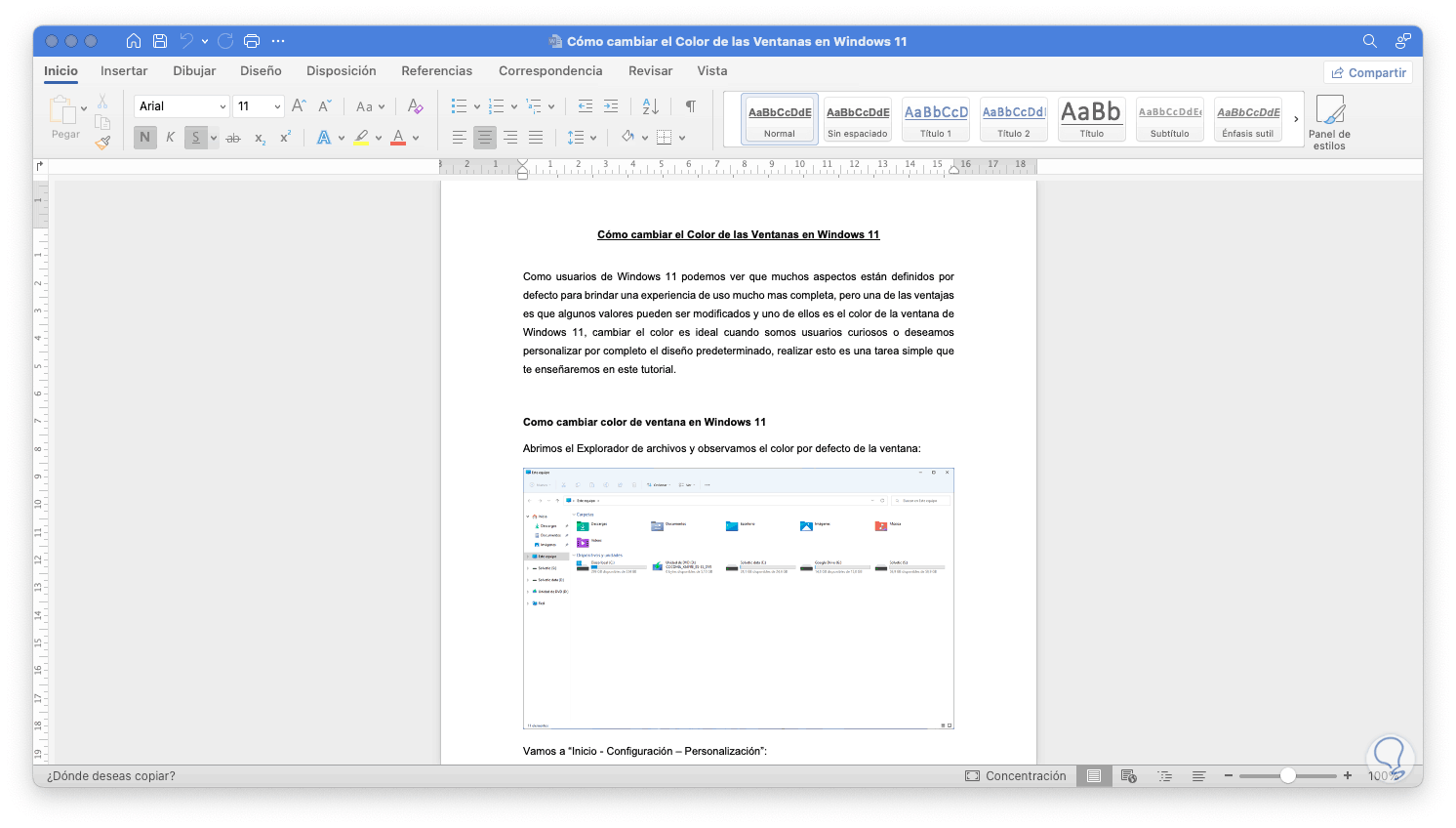Expand the numbered list options arrow
Viewport: 1456px width, 828px height.
tap(513, 106)
